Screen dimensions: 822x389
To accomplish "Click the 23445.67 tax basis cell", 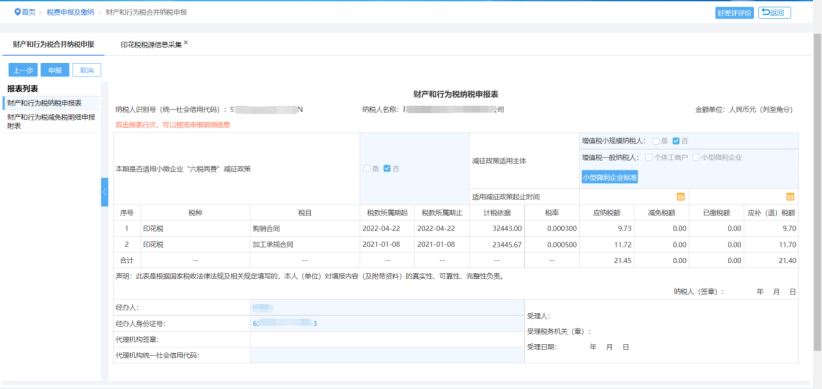I will [x=497, y=244].
